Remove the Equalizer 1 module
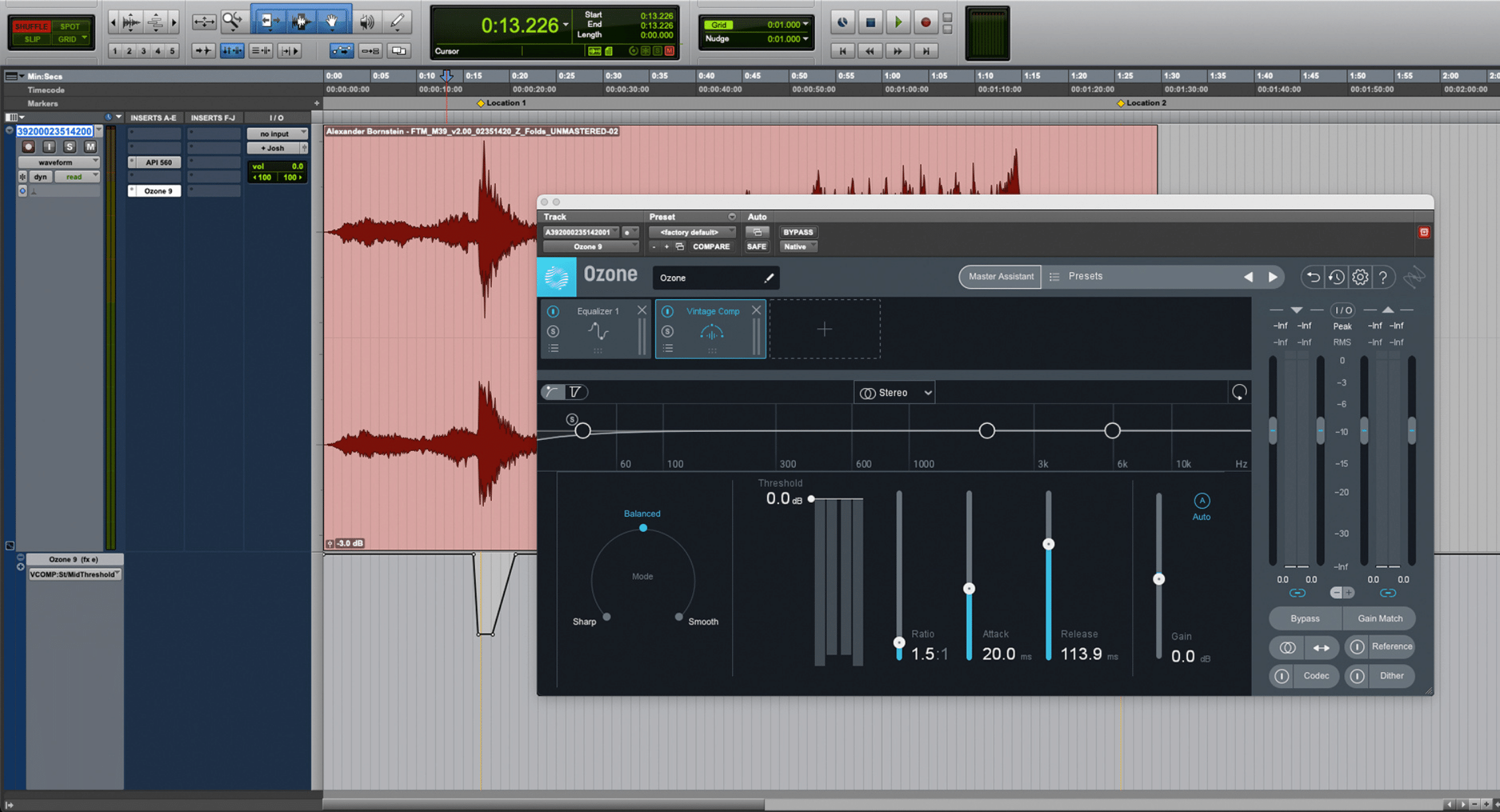The width and height of the screenshot is (1500, 812). click(x=642, y=310)
